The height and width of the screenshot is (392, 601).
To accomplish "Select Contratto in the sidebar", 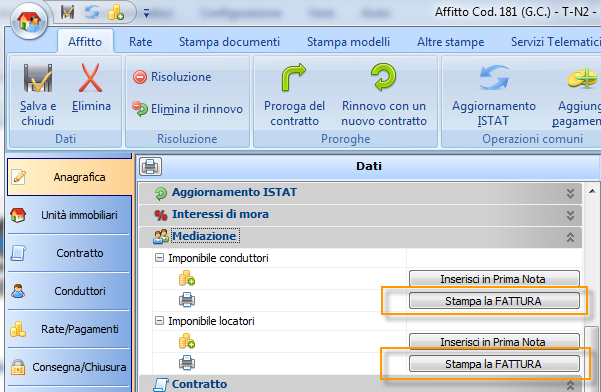I will coord(69,253).
